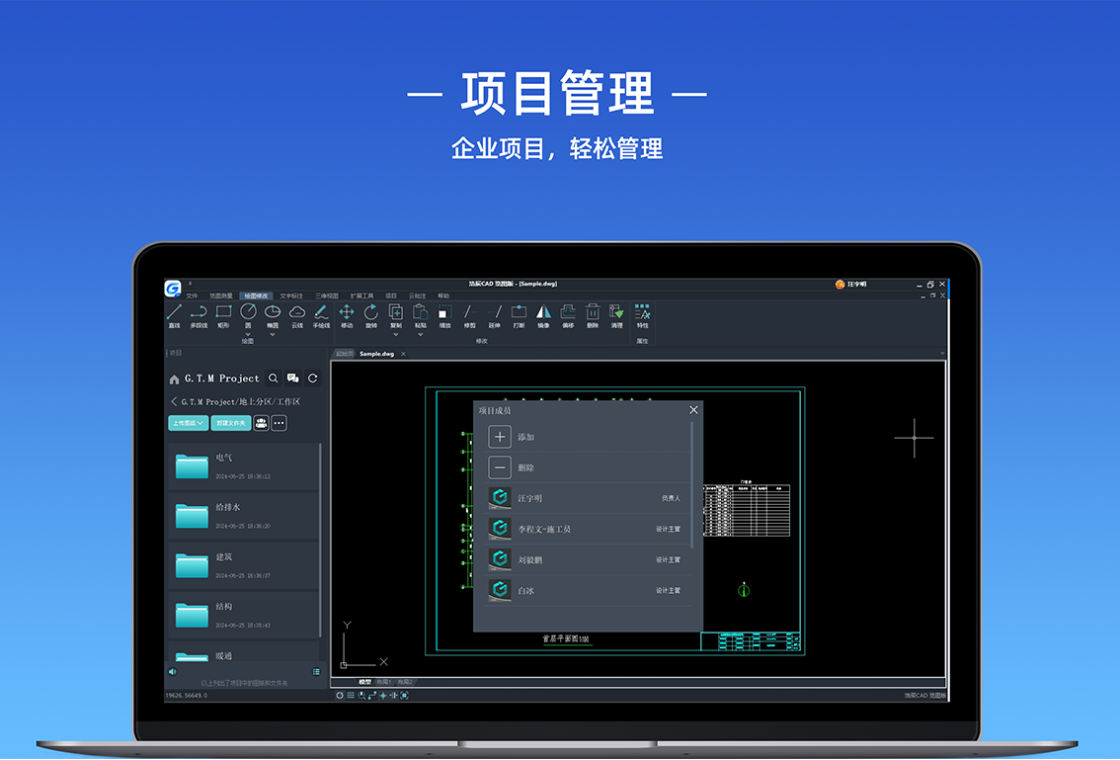Open the 电气 folder
The image size is (1120, 760).
[x=243, y=466]
